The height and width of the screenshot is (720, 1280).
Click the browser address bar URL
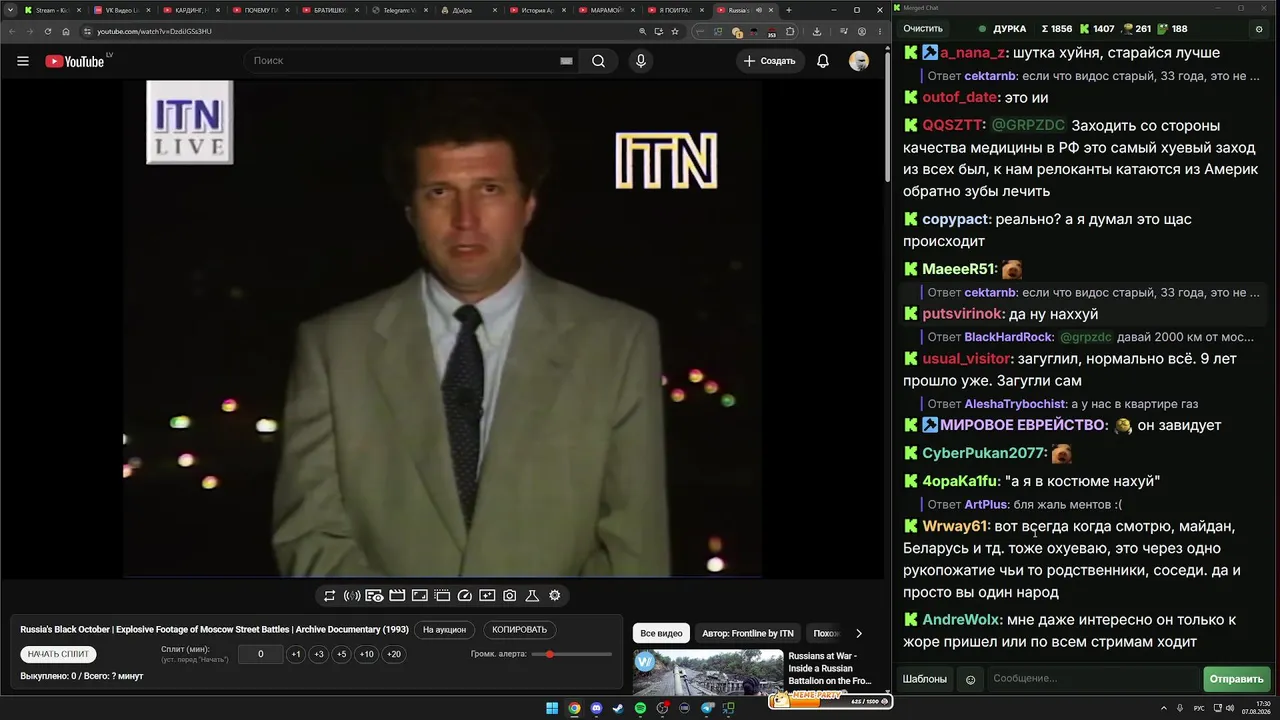tap(154, 31)
